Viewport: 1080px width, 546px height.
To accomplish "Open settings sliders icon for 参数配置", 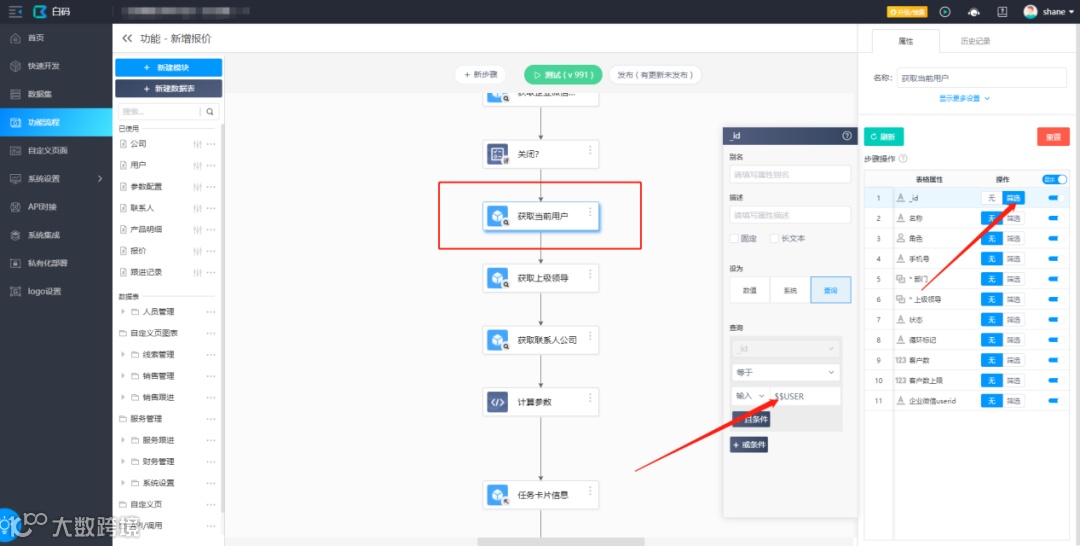I will coord(198,187).
